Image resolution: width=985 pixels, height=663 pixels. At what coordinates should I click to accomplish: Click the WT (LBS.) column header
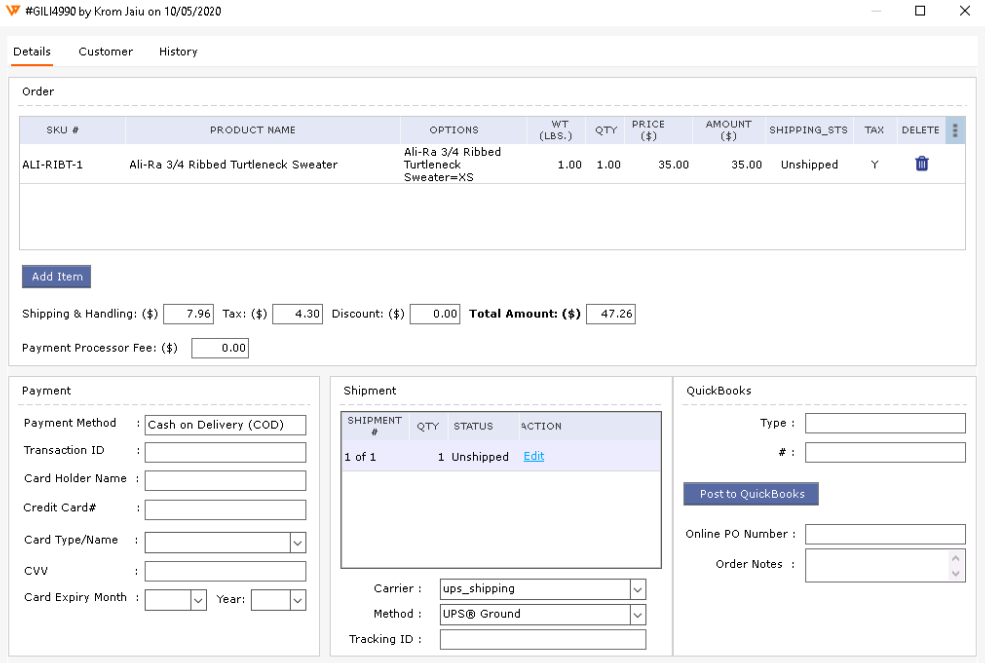point(556,130)
